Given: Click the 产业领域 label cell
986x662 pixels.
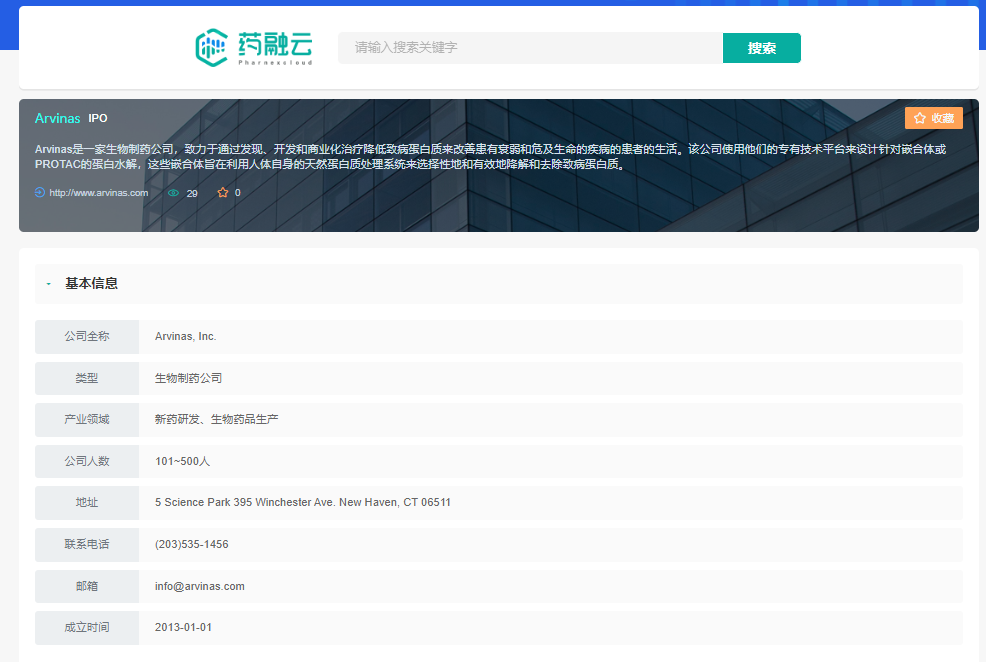Looking at the screenshot, I should pyautogui.click(x=87, y=419).
